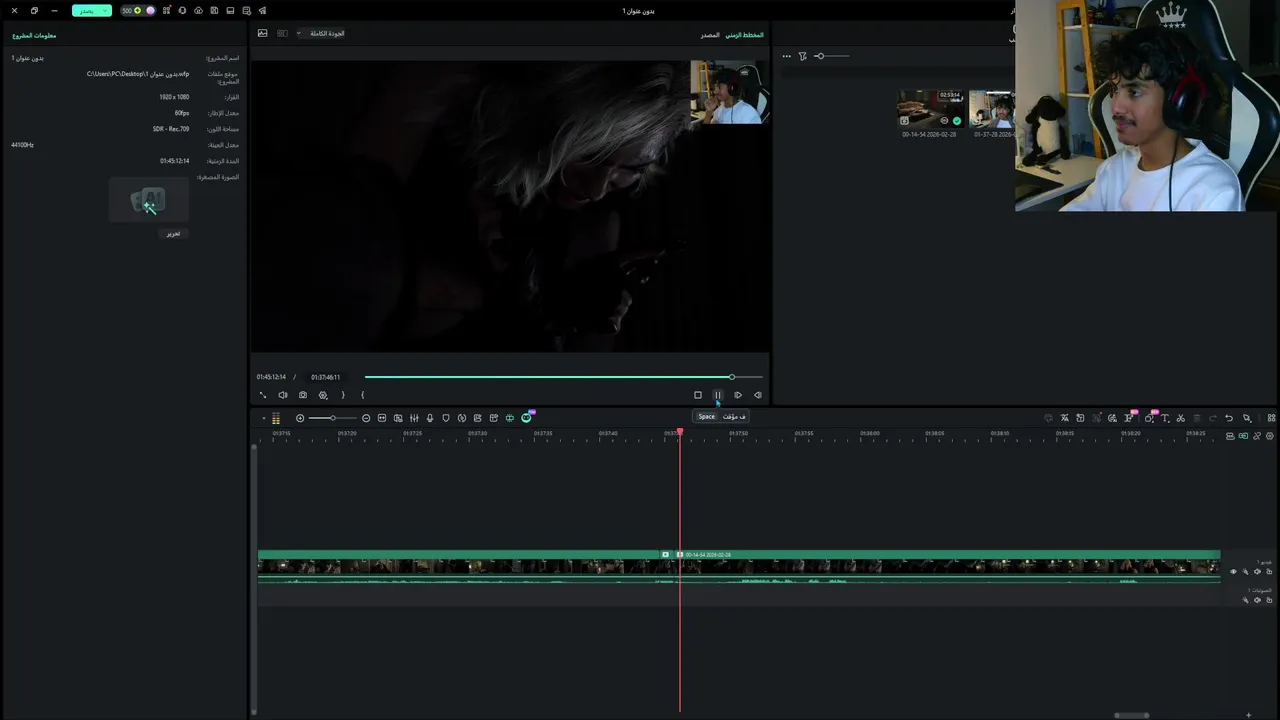
Task: Step forward with the play-frame button
Action: coord(738,395)
